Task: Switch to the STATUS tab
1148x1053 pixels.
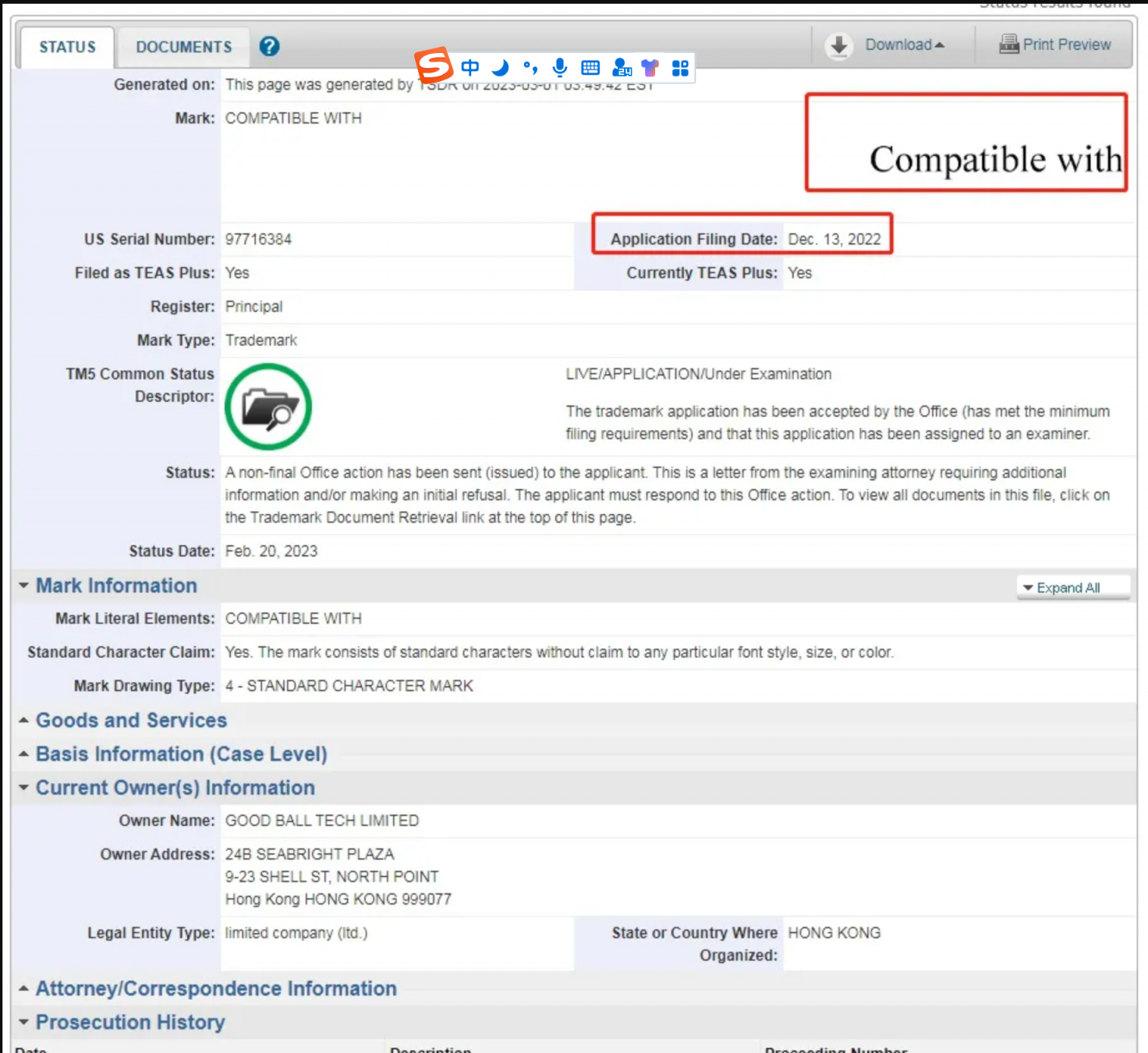Action: click(68, 47)
